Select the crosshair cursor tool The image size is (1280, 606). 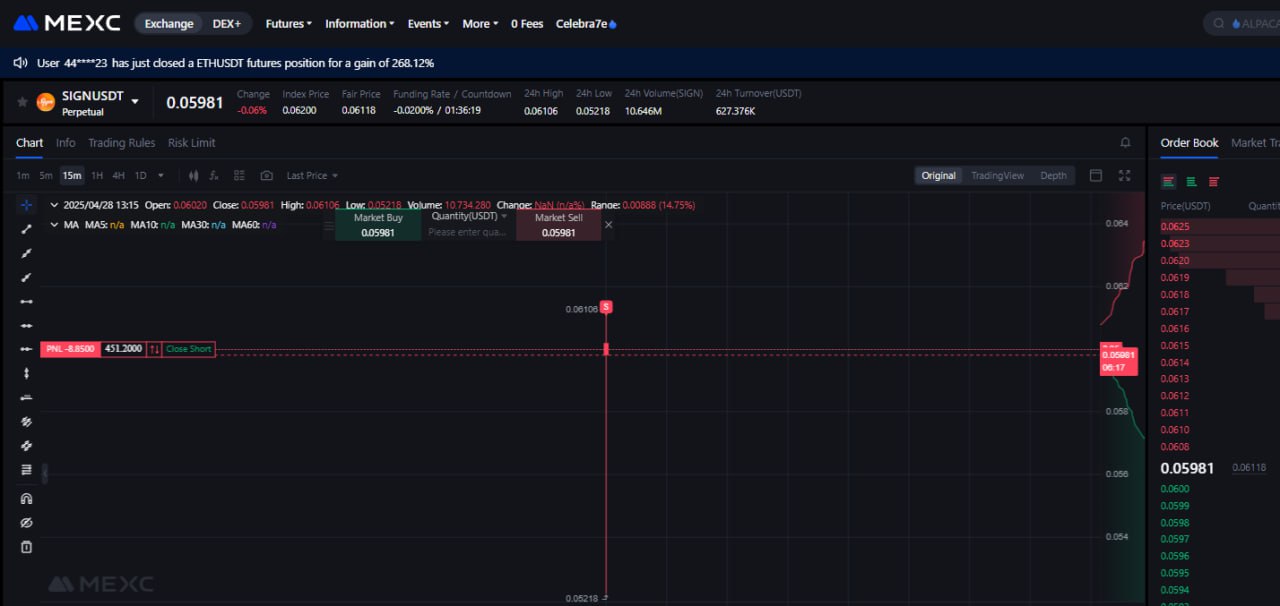point(27,204)
